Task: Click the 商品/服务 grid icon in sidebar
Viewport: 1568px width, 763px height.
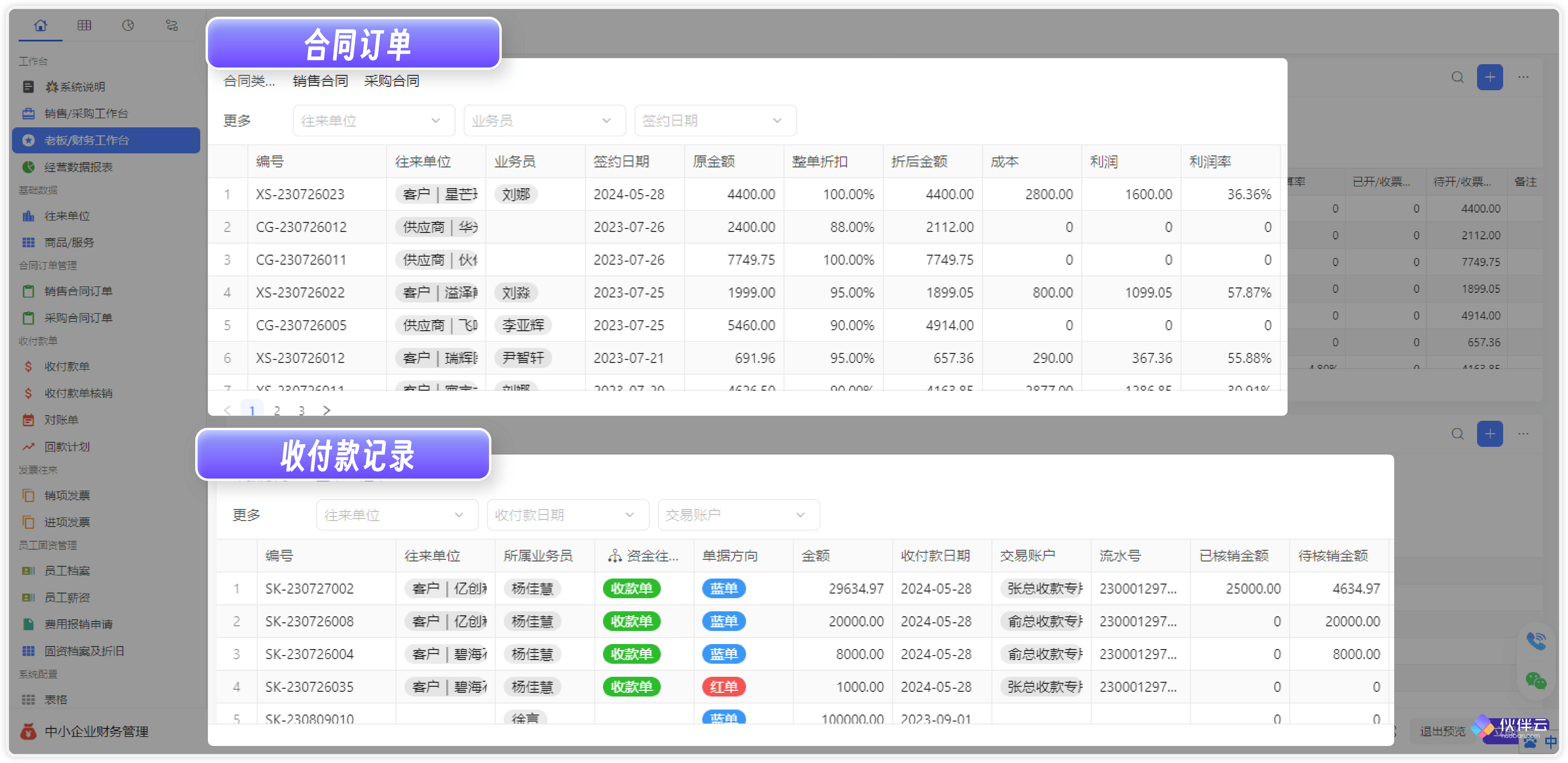Action: [28, 242]
